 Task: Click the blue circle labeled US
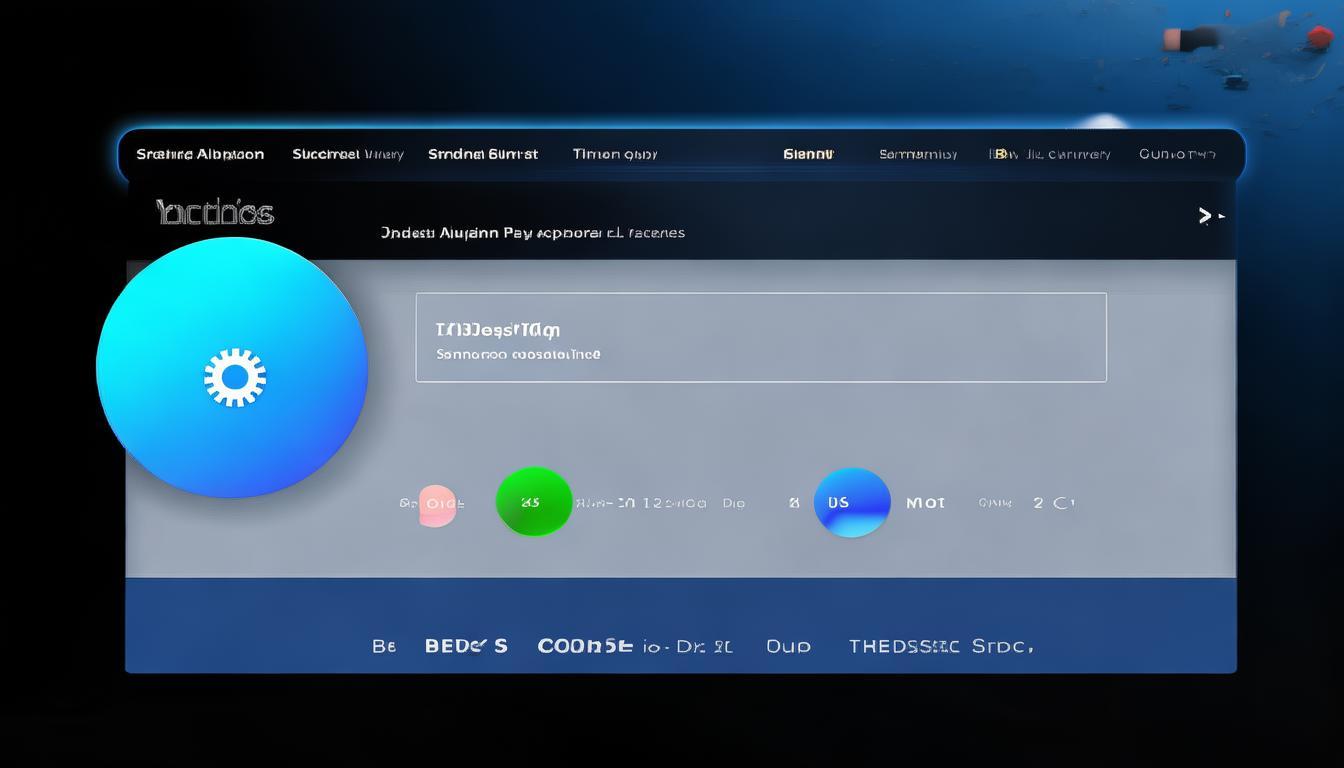coord(851,502)
